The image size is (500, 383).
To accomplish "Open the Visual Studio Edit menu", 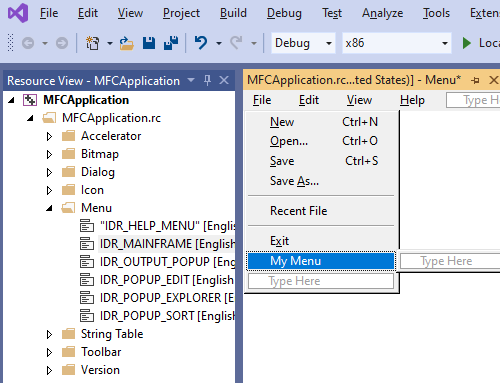I will (88, 13).
